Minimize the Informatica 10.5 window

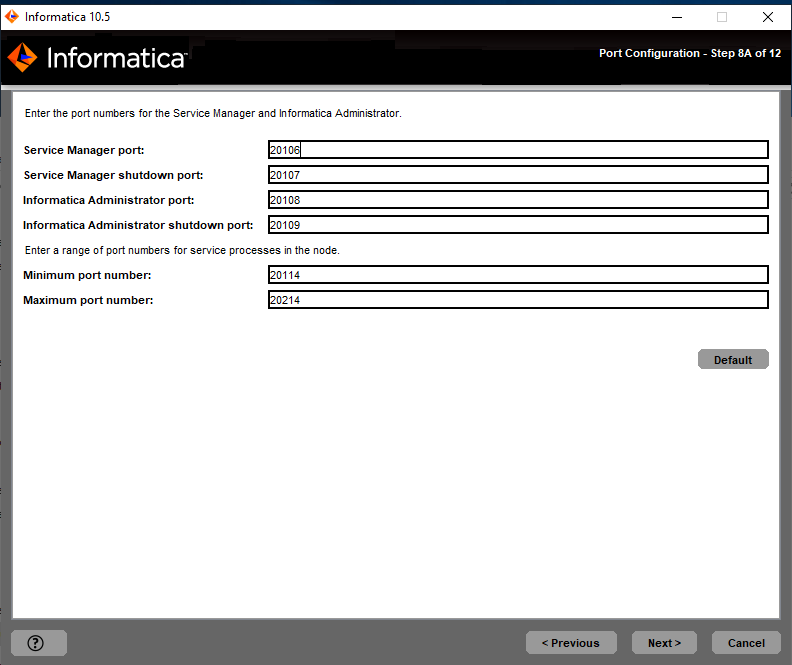[677, 17]
